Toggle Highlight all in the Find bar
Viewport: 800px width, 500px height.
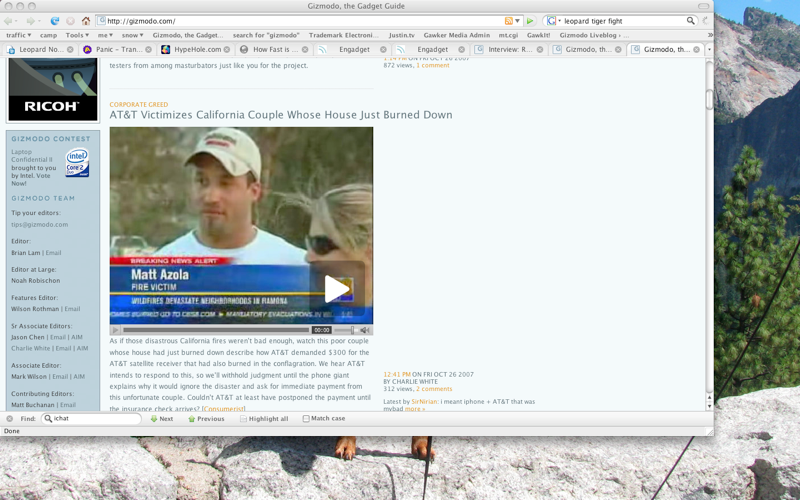[x=264, y=418]
